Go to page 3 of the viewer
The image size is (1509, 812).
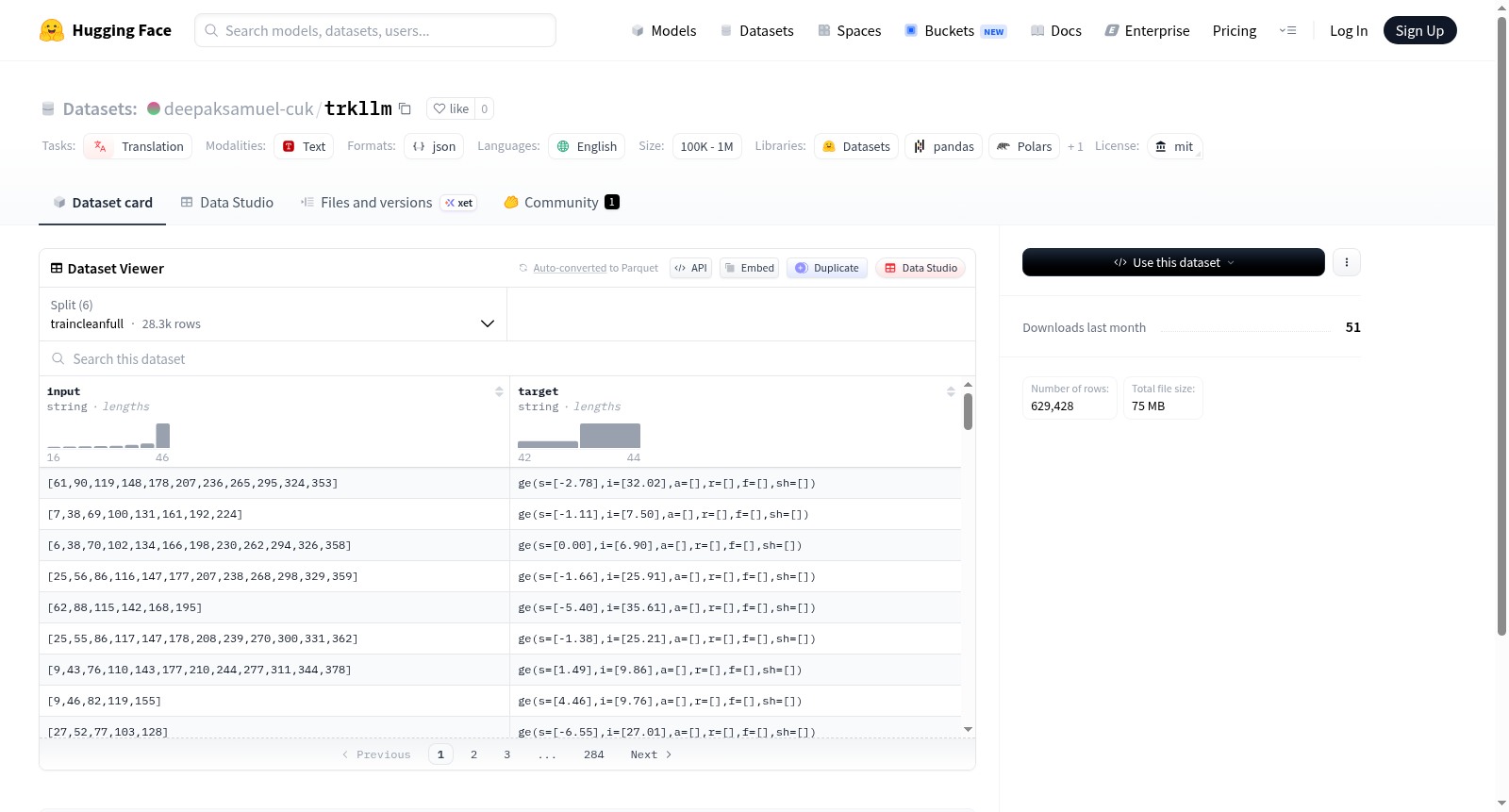(x=506, y=754)
